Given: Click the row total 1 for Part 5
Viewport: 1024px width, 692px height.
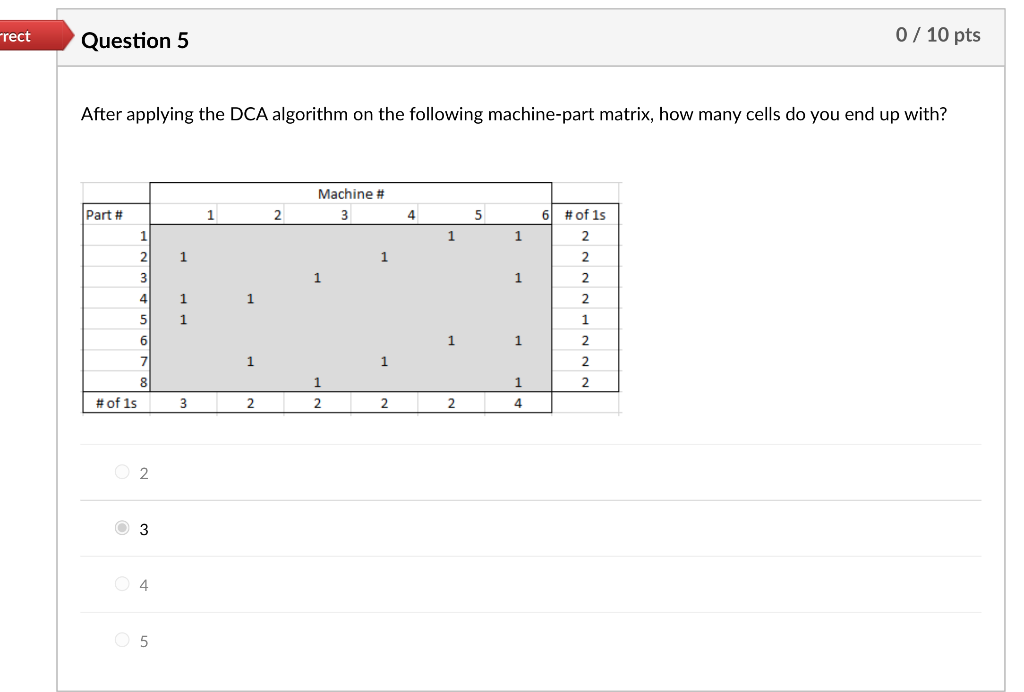Looking at the screenshot, I should [584, 320].
